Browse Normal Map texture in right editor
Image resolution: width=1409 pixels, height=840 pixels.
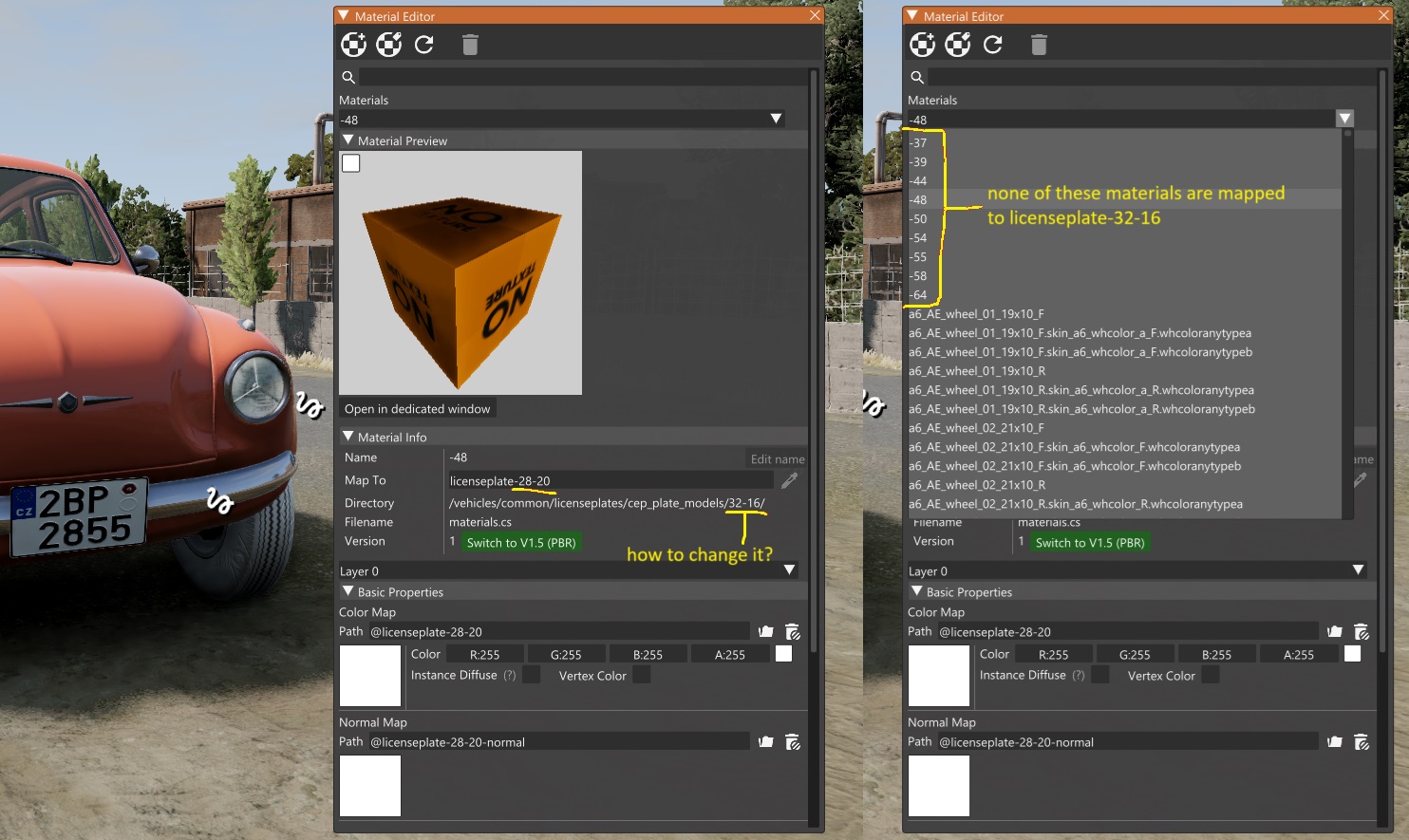click(1335, 742)
